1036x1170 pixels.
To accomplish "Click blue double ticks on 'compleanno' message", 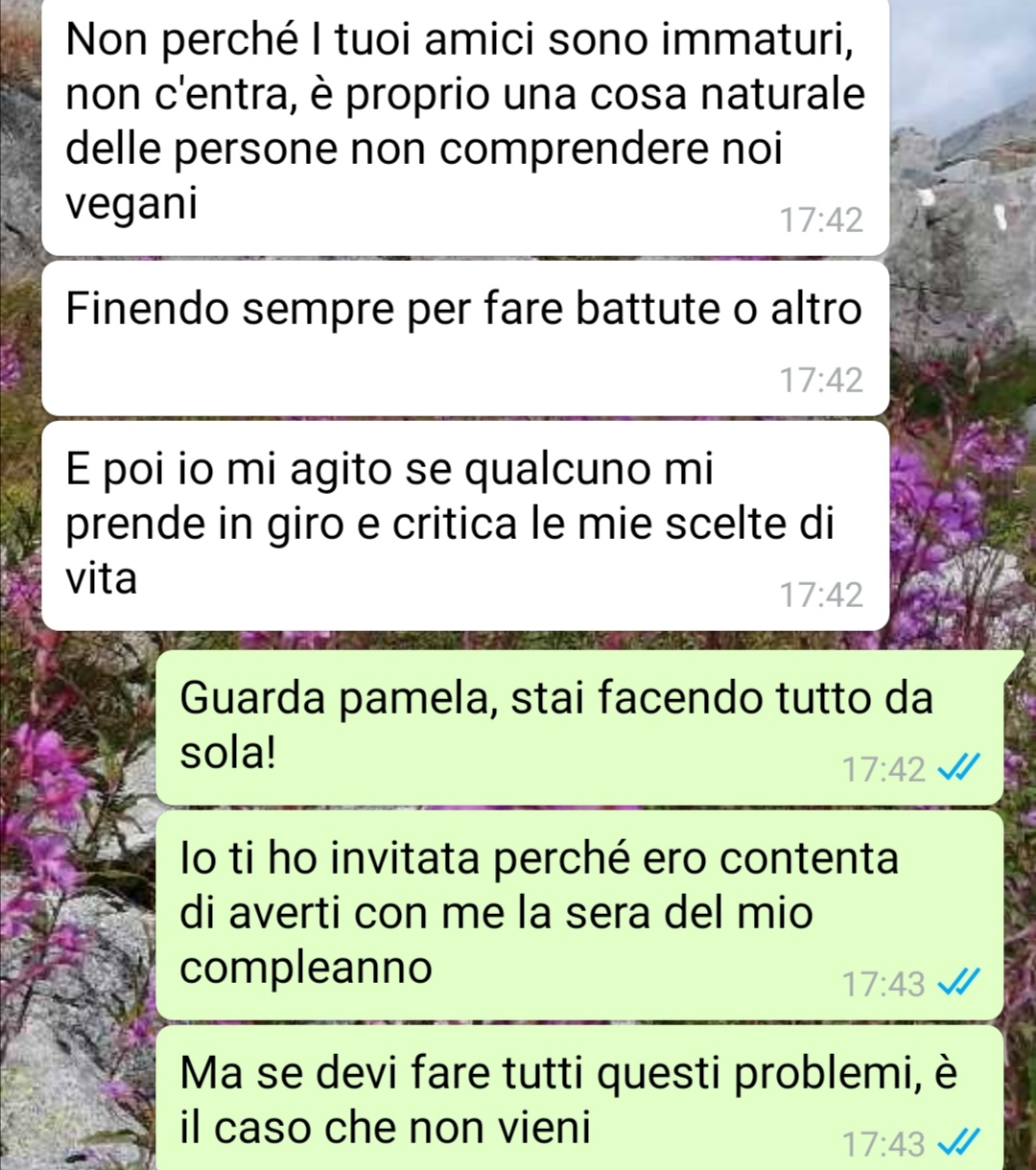I will (957, 982).
